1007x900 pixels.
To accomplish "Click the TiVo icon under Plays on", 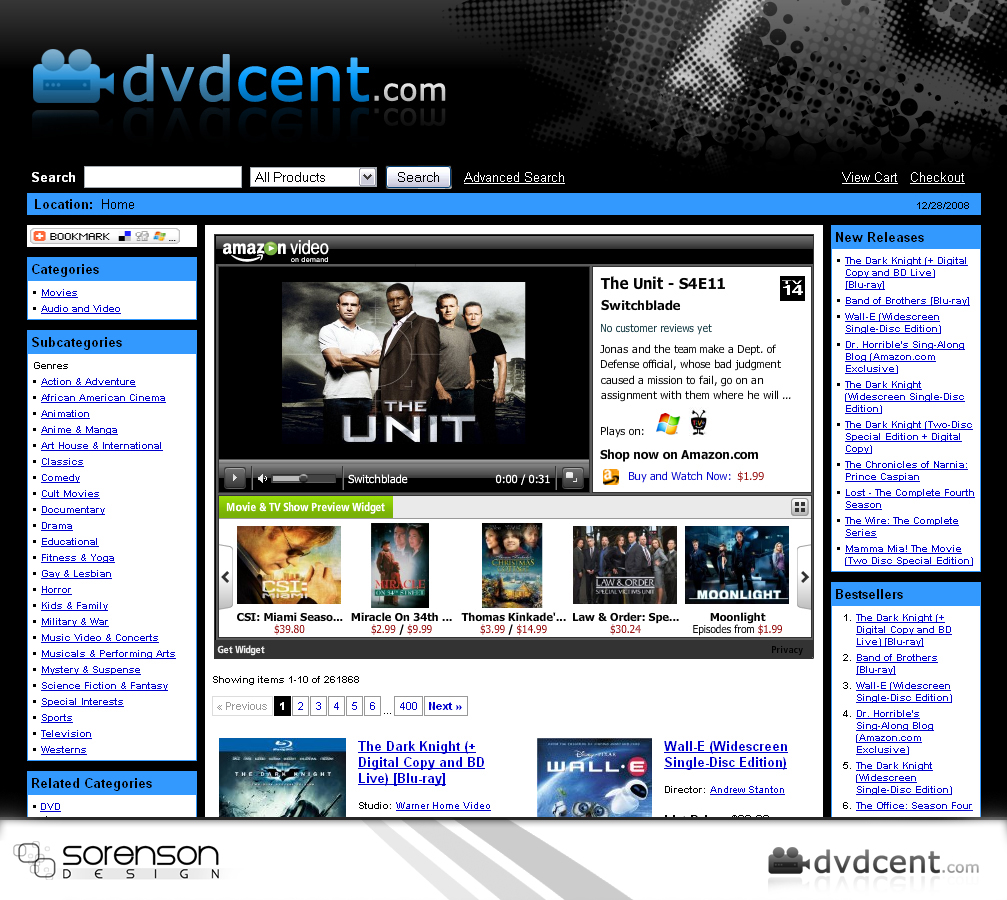I will tap(699, 423).
